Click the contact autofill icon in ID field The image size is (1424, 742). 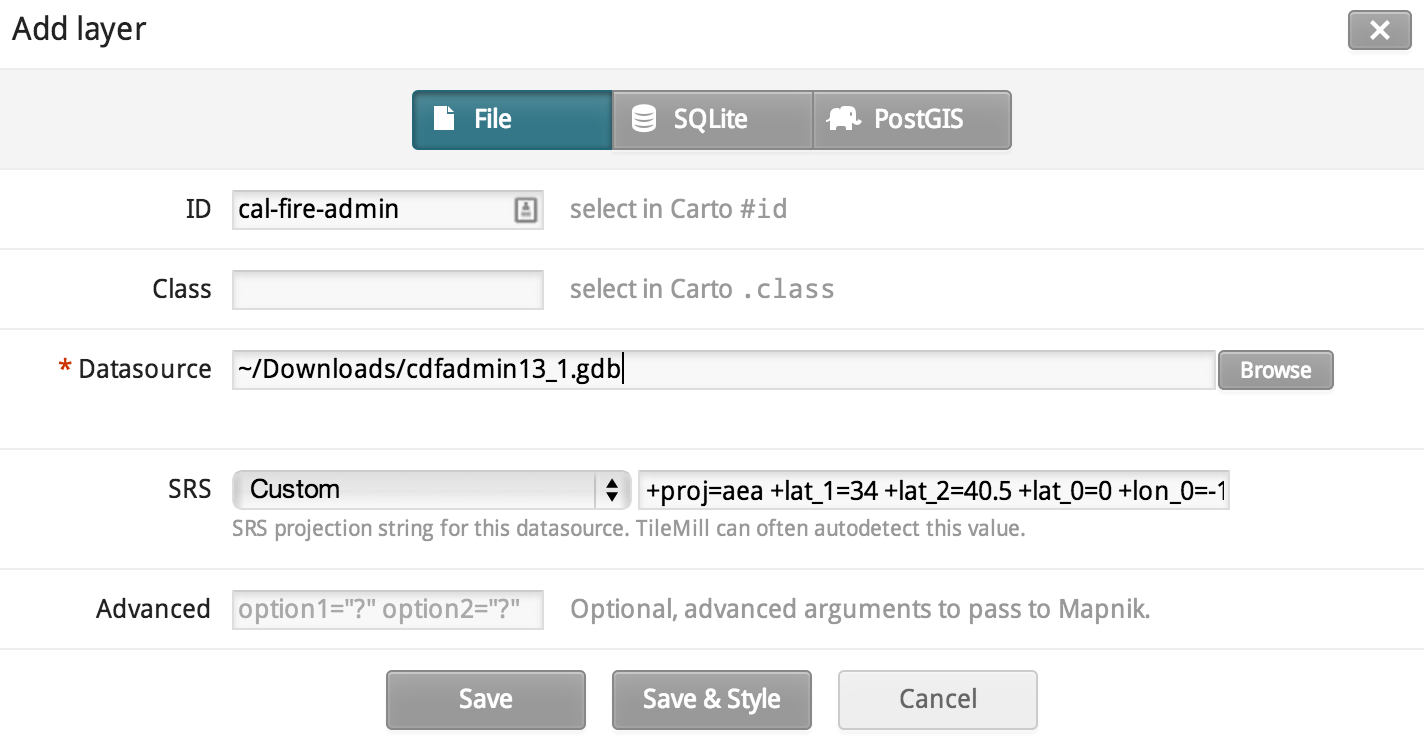(525, 209)
